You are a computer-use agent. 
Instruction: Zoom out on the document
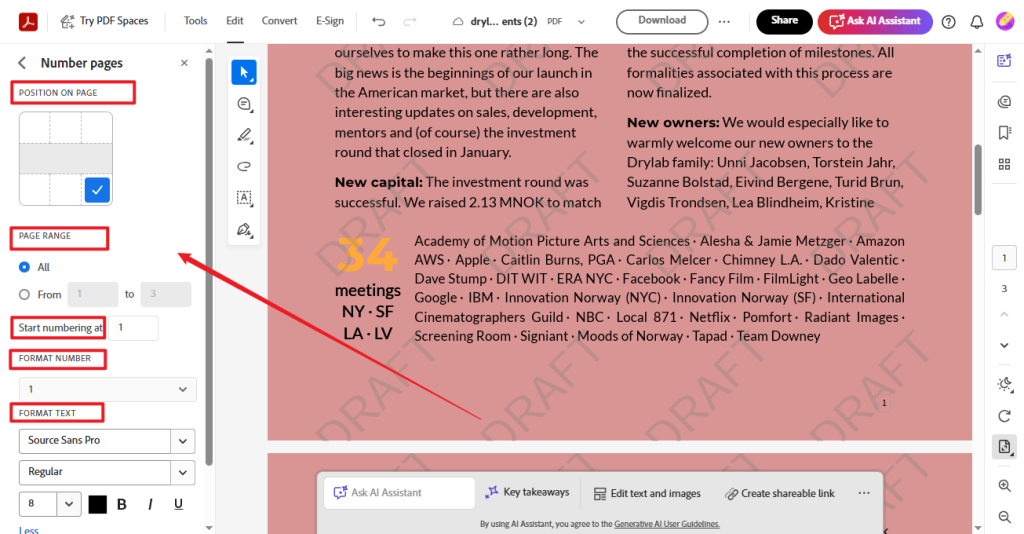coord(1004,517)
